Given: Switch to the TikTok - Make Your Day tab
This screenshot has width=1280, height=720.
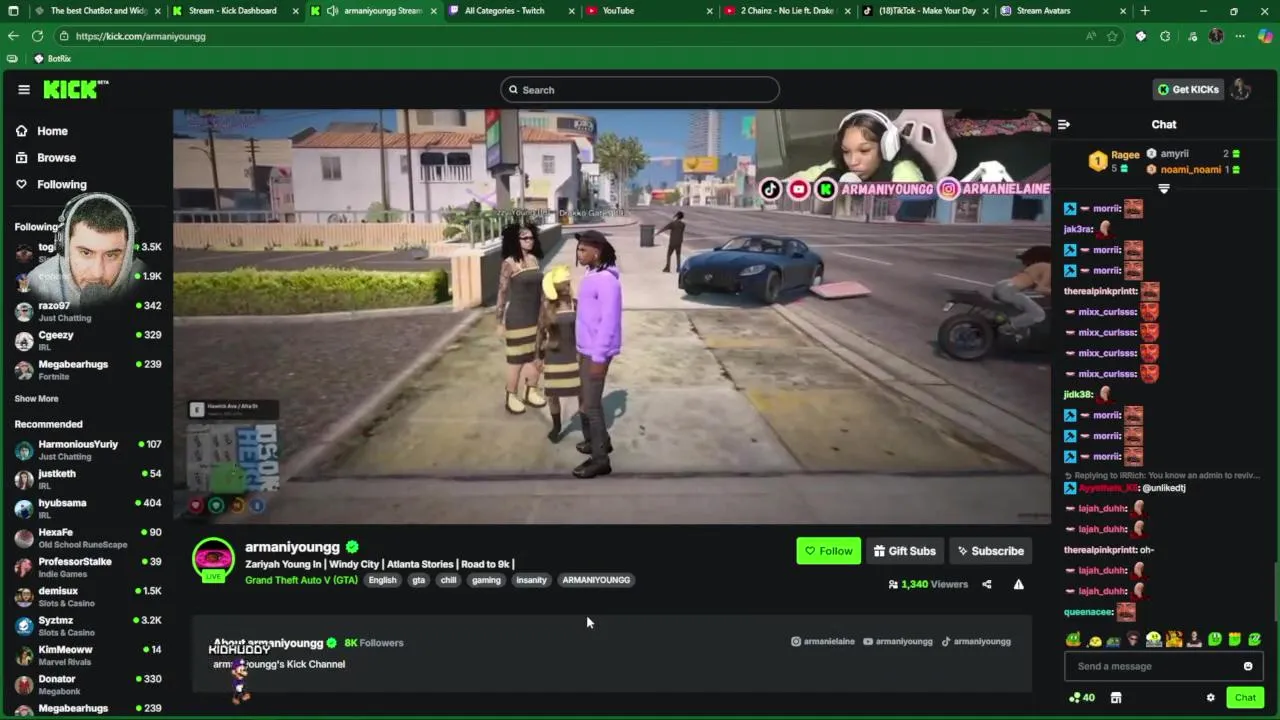Looking at the screenshot, I should pos(924,11).
